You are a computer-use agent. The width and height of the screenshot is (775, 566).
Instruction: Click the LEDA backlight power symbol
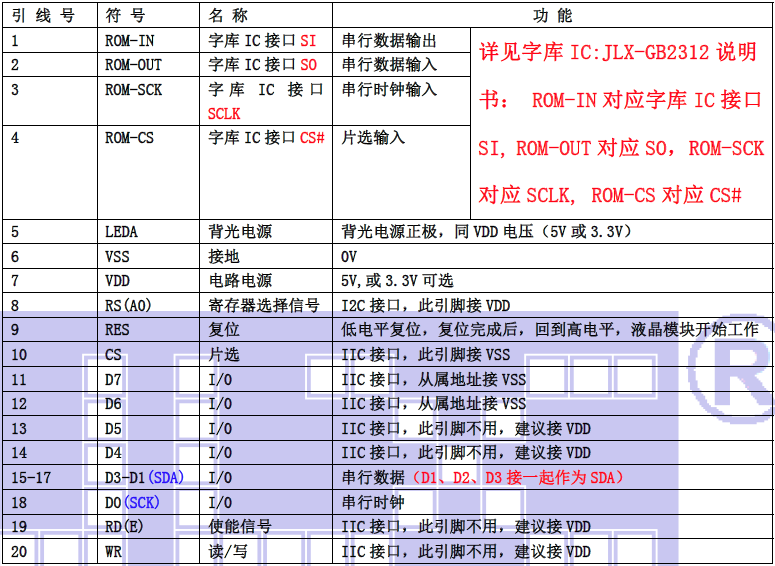click(x=121, y=232)
